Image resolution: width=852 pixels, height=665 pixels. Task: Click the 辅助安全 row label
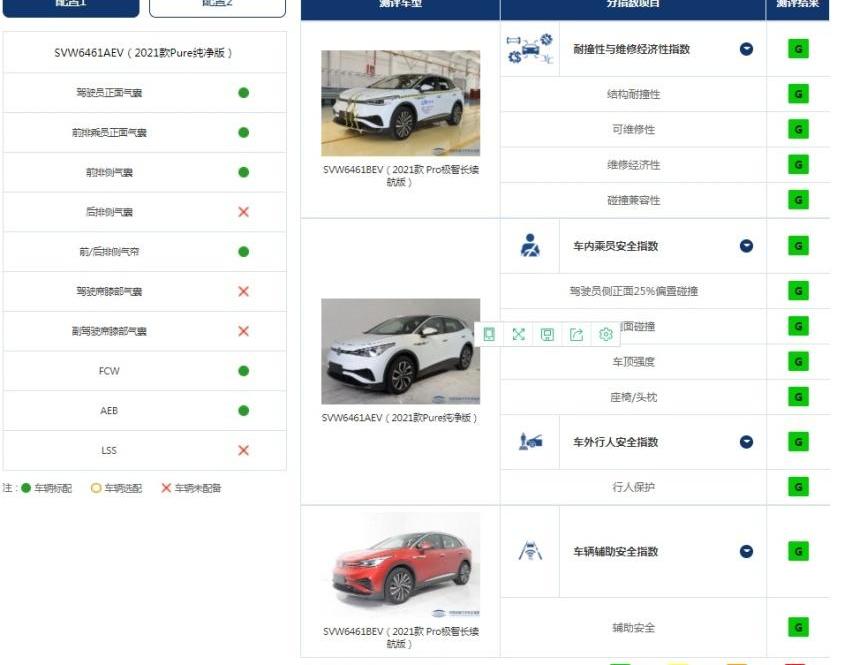(634, 628)
